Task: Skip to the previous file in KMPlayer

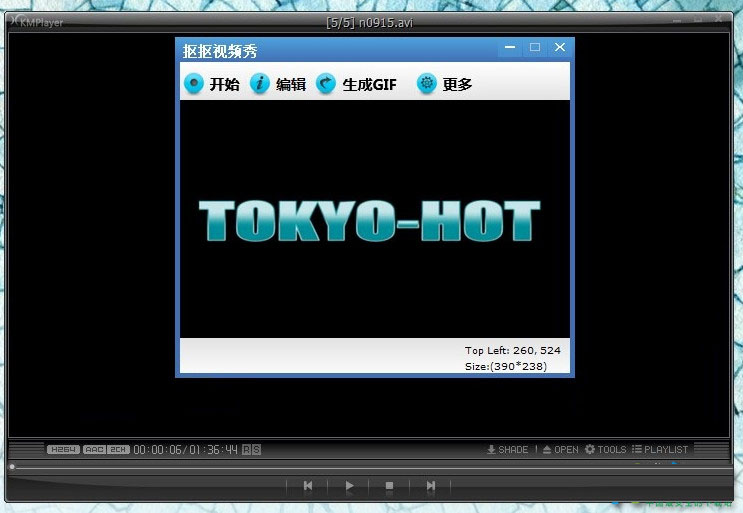Action: (x=308, y=486)
